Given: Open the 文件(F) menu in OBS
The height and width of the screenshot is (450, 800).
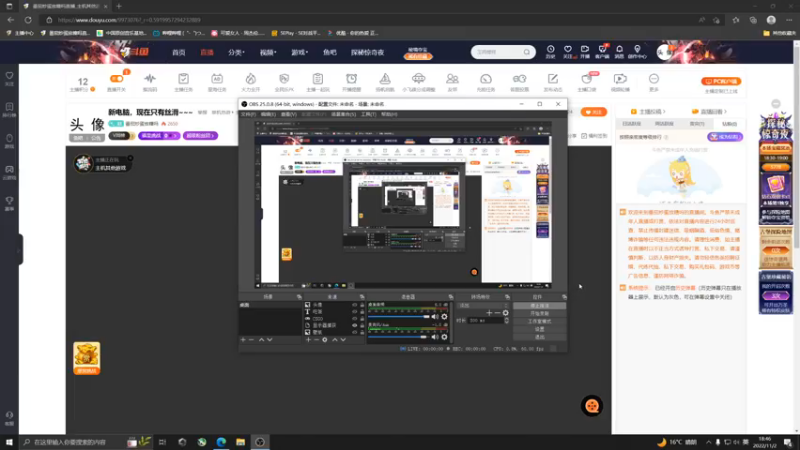Looking at the screenshot, I should pyautogui.click(x=248, y=114).
